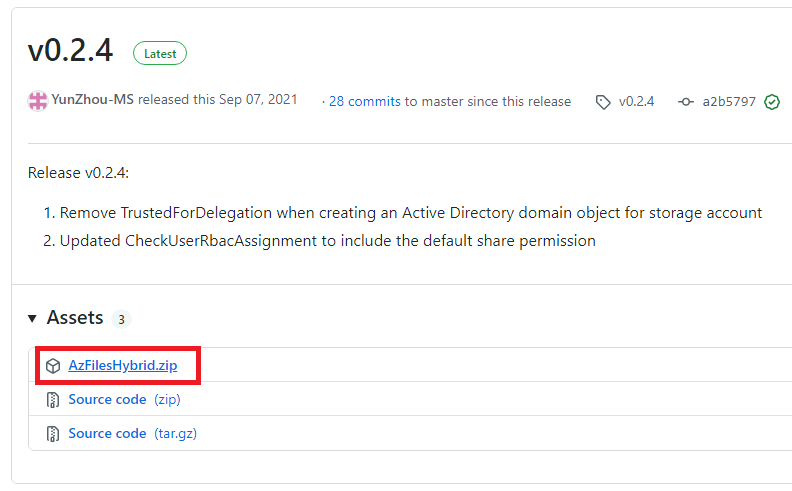Click the archive icon beside Source code (tar.gz)

(x=53, y=433)
